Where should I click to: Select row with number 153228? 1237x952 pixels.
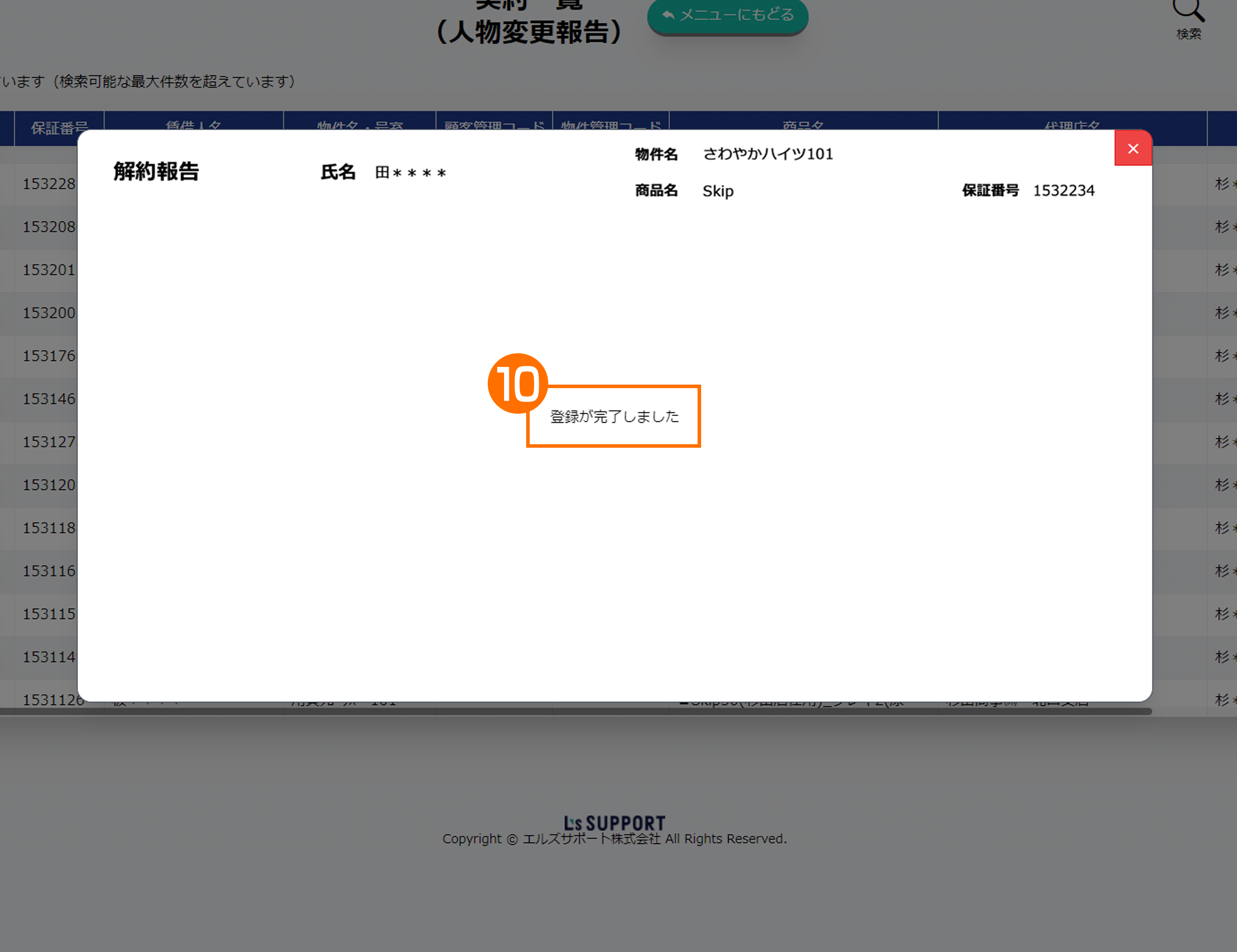49,184
